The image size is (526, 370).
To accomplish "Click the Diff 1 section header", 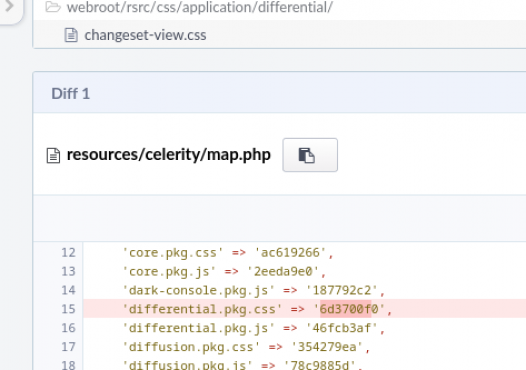I will [70, 94].
